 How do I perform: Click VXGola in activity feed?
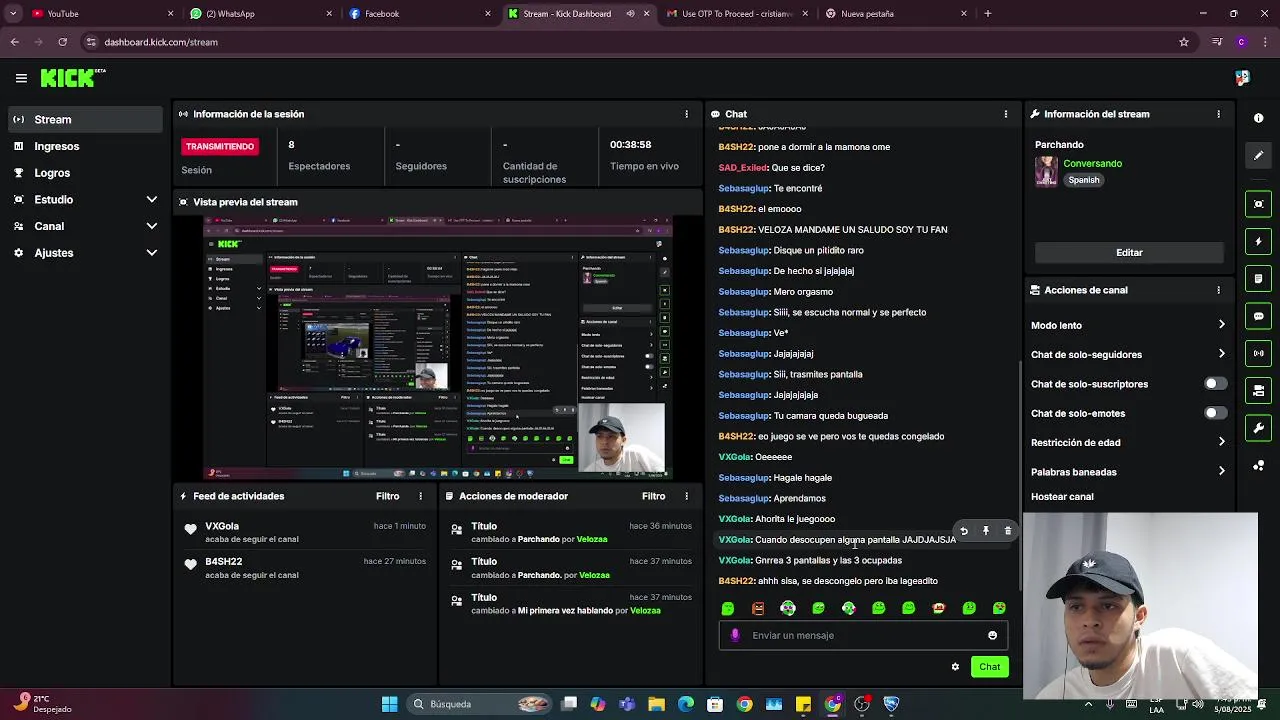(222, 526)
